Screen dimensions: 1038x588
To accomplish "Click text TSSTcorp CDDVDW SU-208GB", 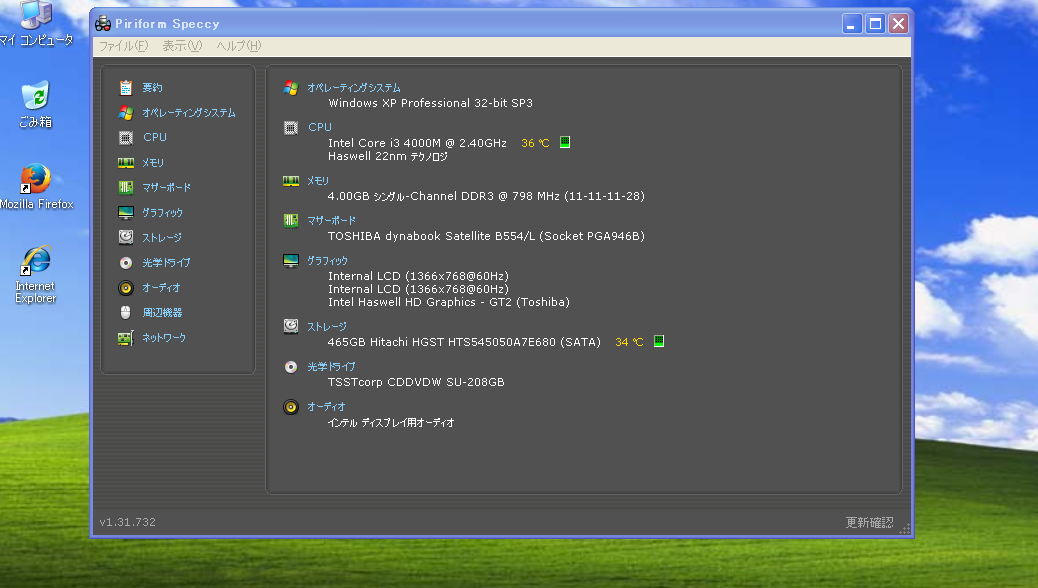I will (416, 382).
